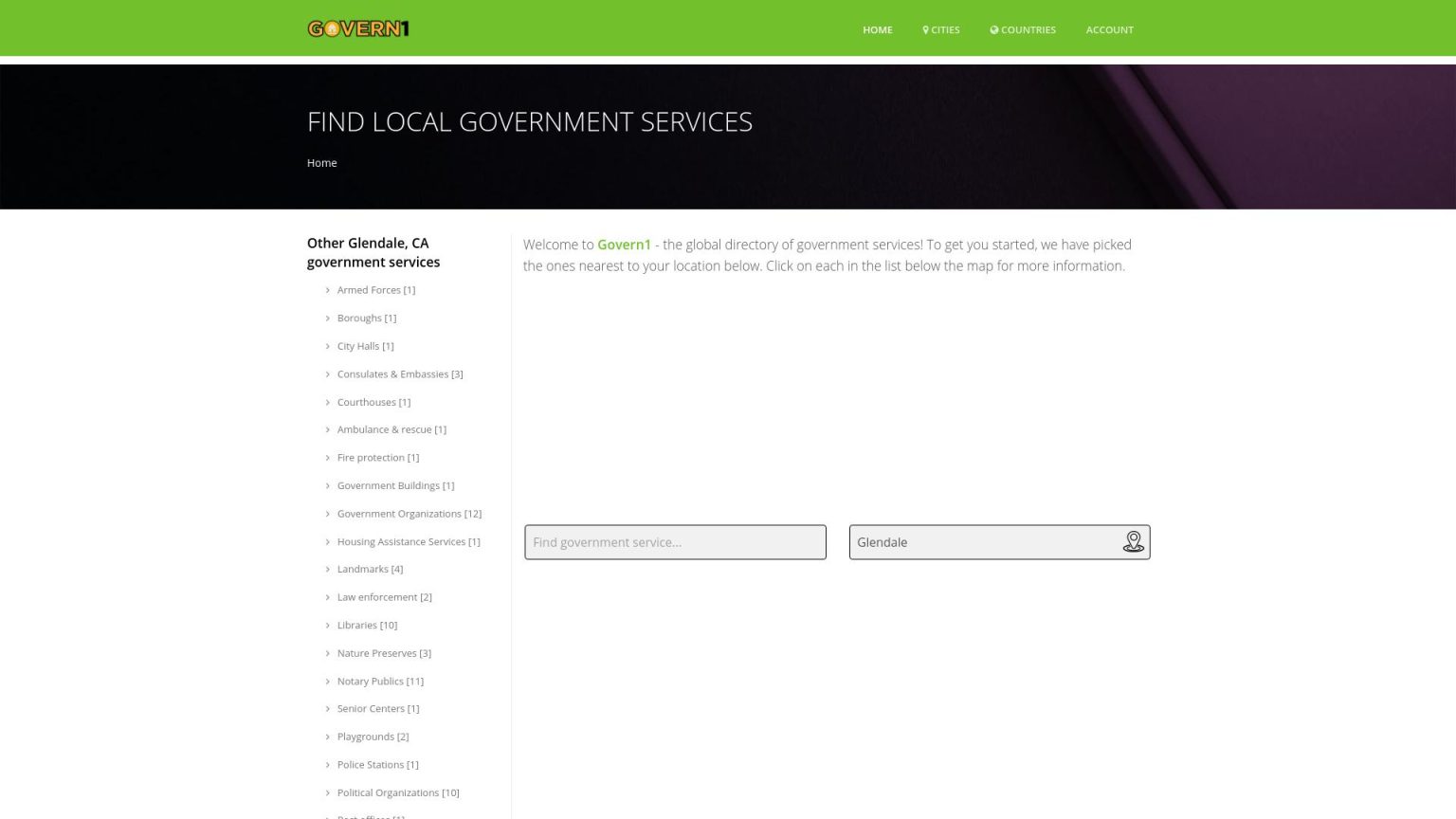Click the location pin icon in city field

click(1133, 542)
